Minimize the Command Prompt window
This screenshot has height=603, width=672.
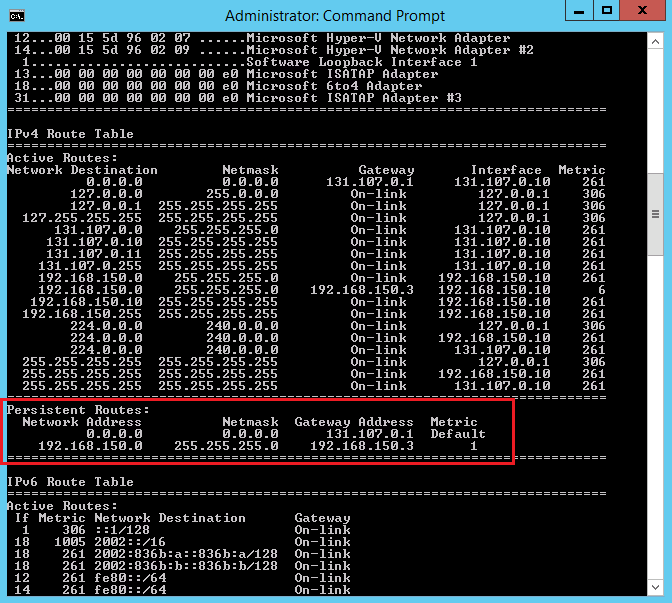pyautogui.click(x=579, y=10)
